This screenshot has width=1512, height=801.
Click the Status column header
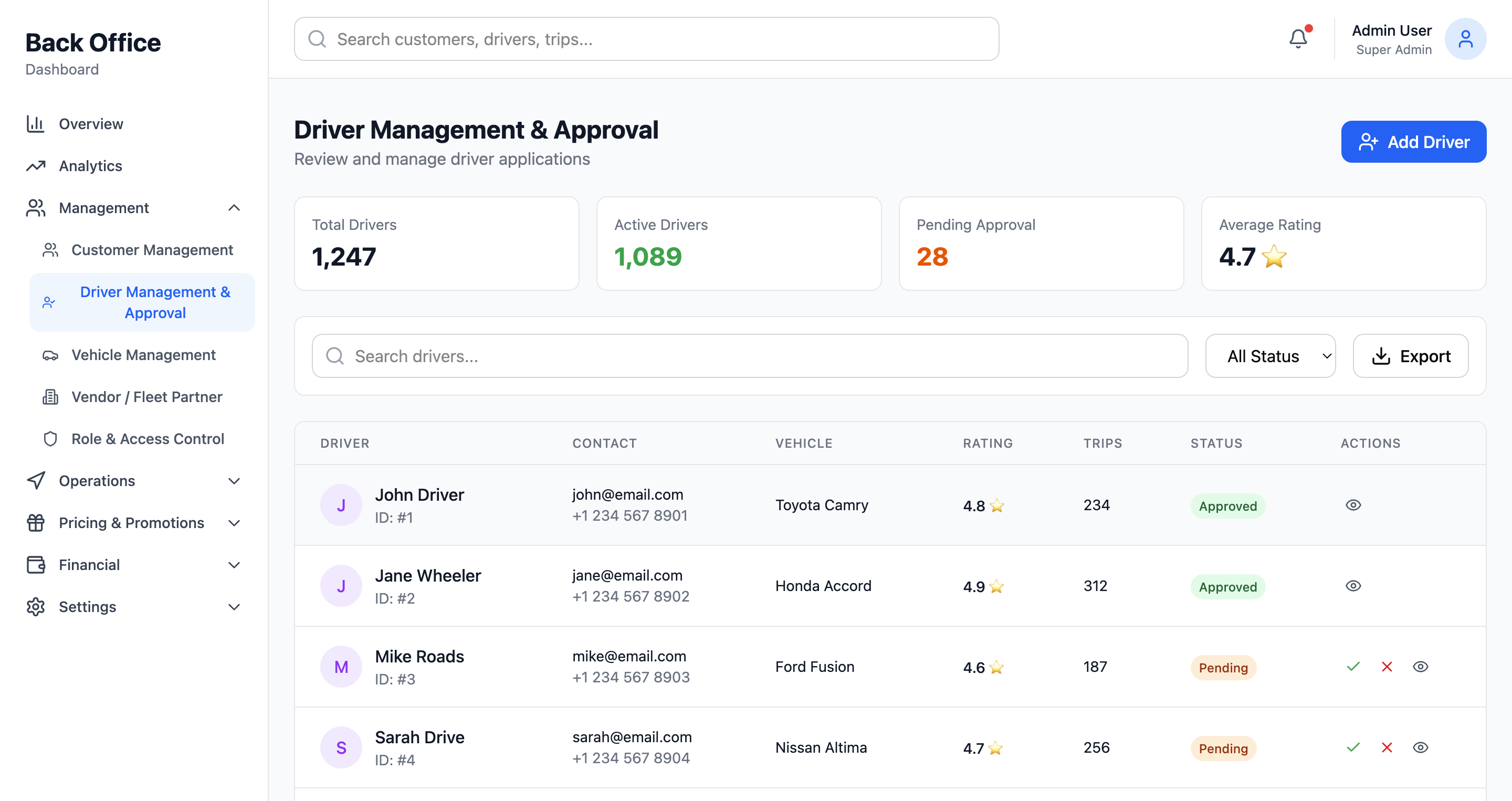[1216, 444]
